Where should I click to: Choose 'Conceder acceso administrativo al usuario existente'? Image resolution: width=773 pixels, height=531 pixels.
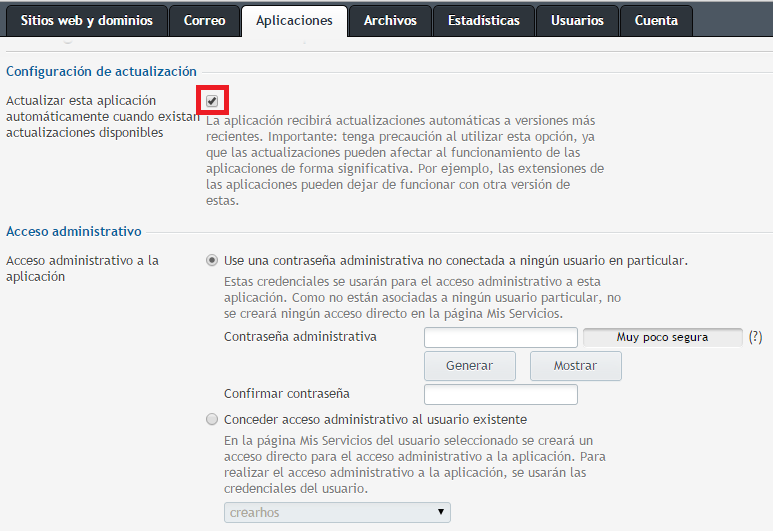coord(212,419)
